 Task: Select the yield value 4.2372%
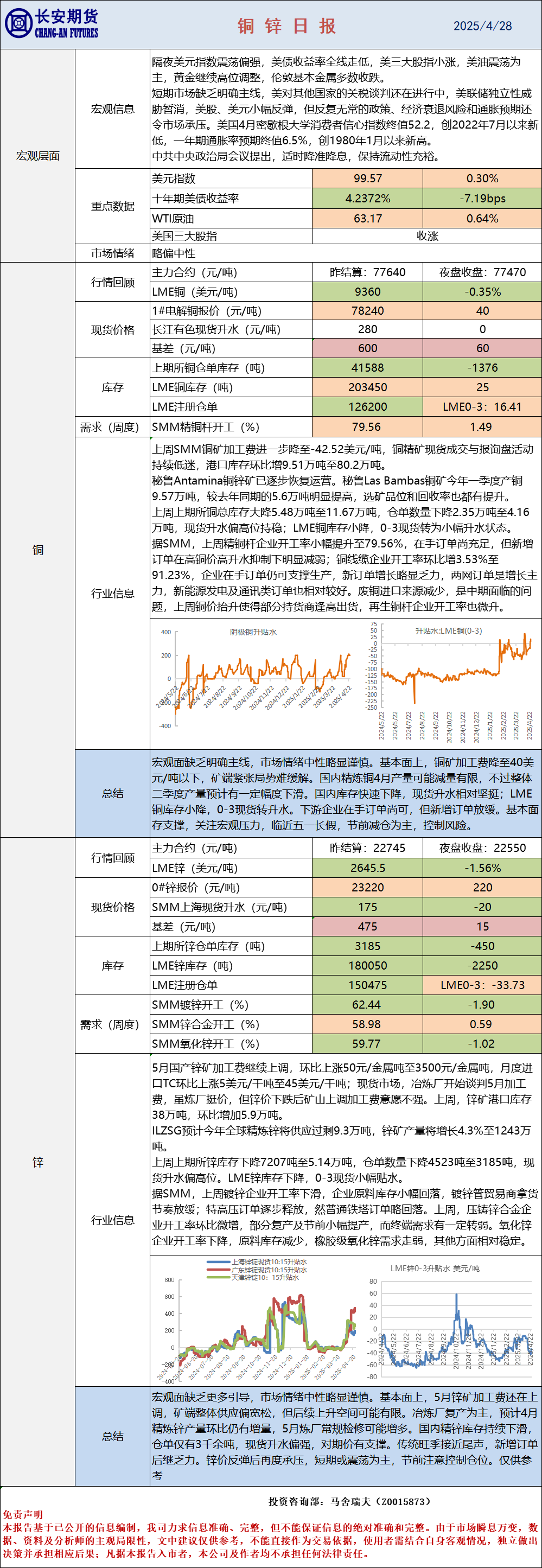click(x=368, y=199)
